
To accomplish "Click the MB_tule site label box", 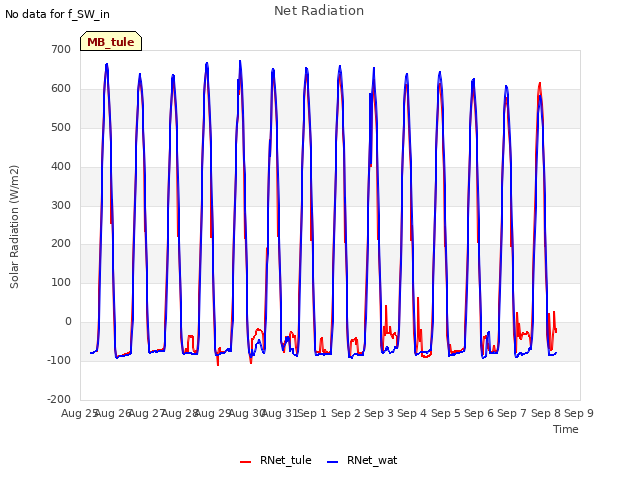I will (x=111, y=41).
